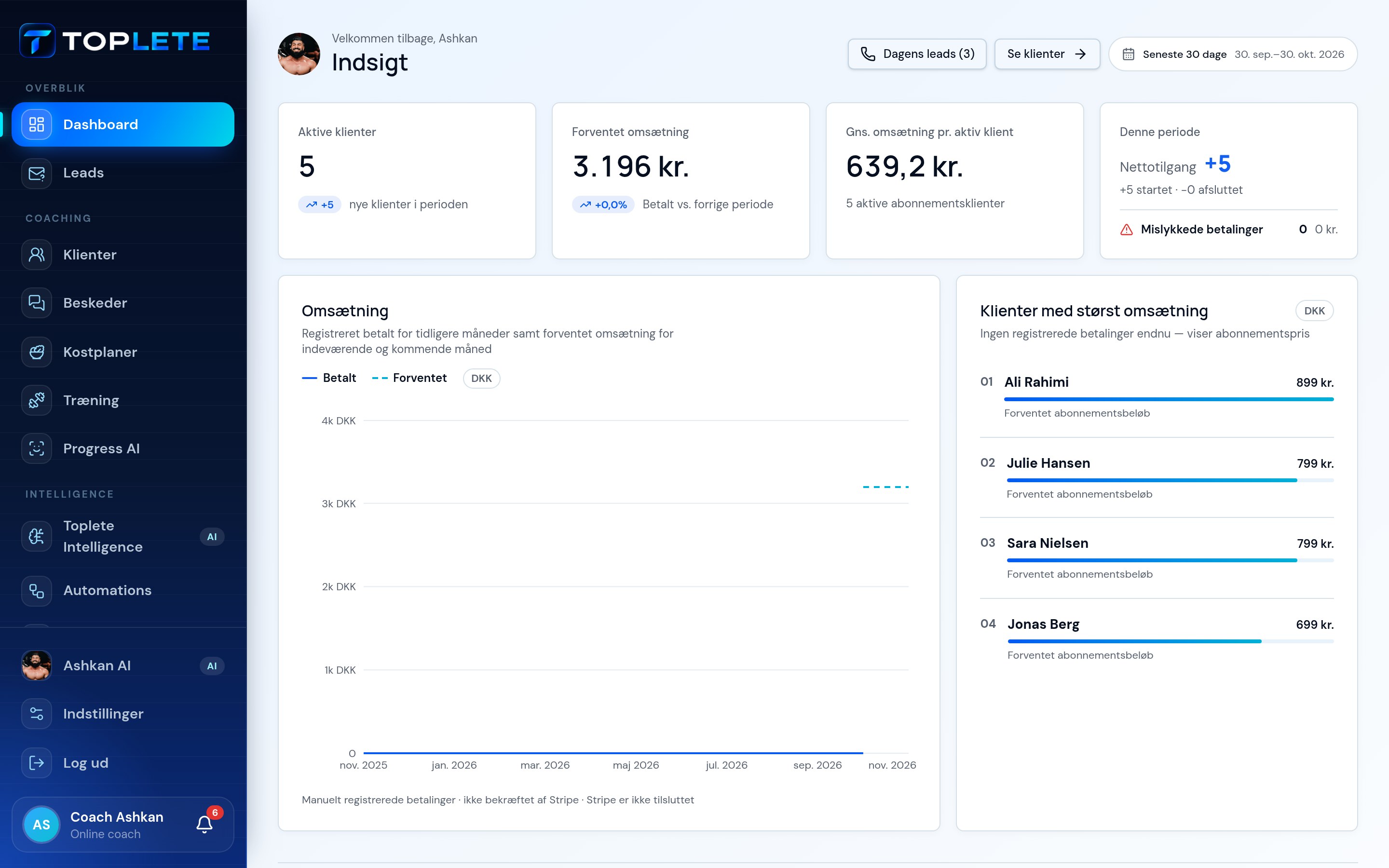Viewport: 1389px width, 868px height.
Task: Click the Automations workflow icon
Action: [37, 591]
